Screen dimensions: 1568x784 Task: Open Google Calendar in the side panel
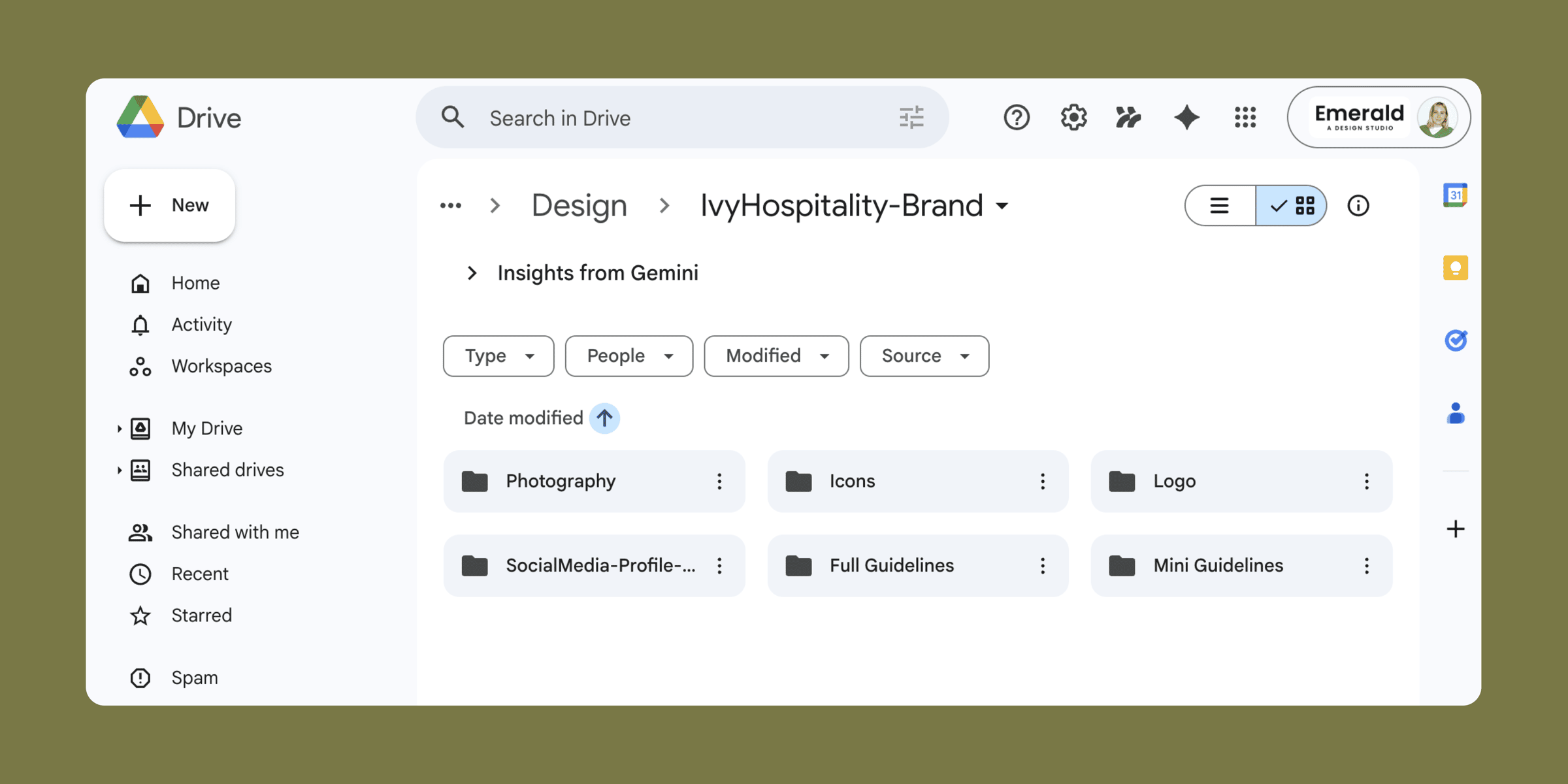pyautogui.click(x=1455, y=195)
